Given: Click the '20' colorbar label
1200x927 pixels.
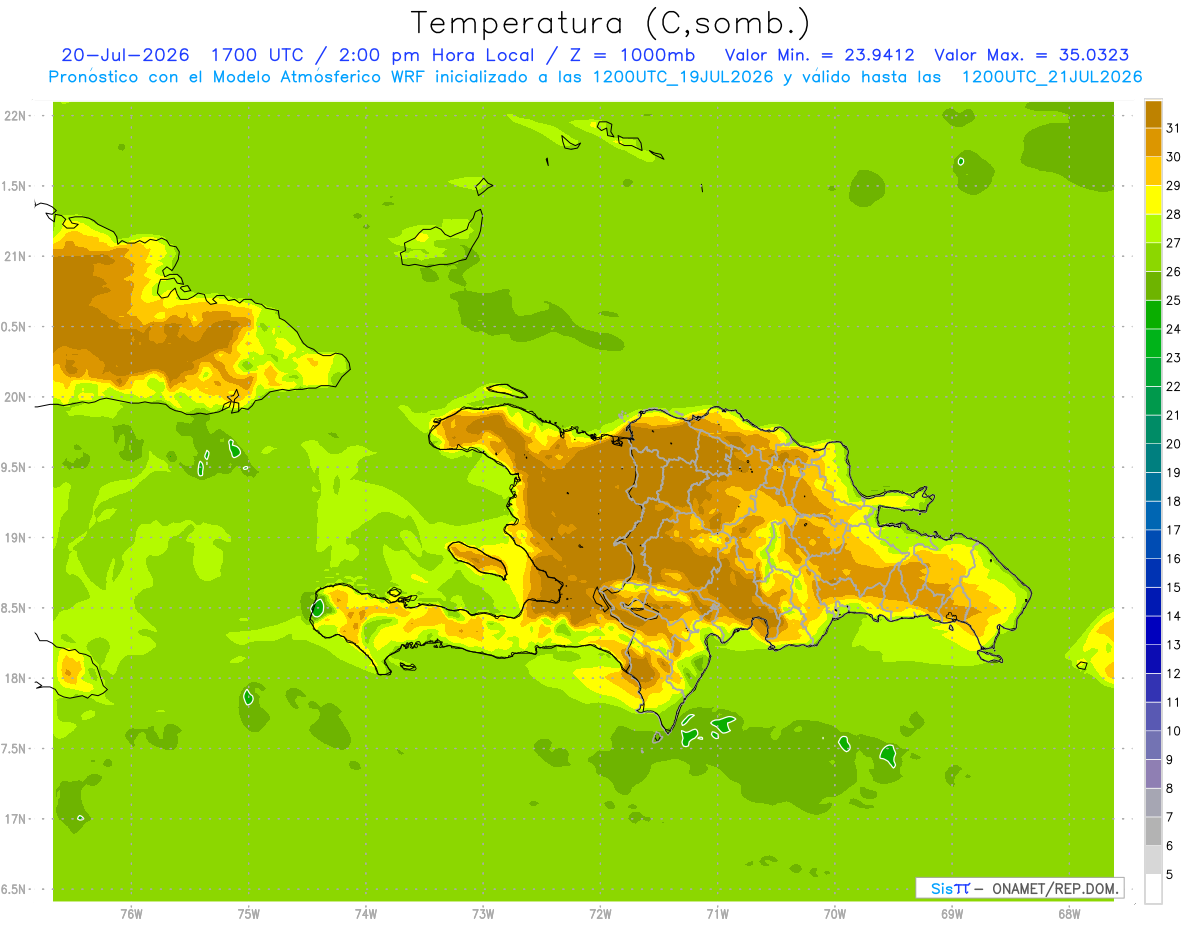Looking at the screenshot, I should tap(1173, 444).
